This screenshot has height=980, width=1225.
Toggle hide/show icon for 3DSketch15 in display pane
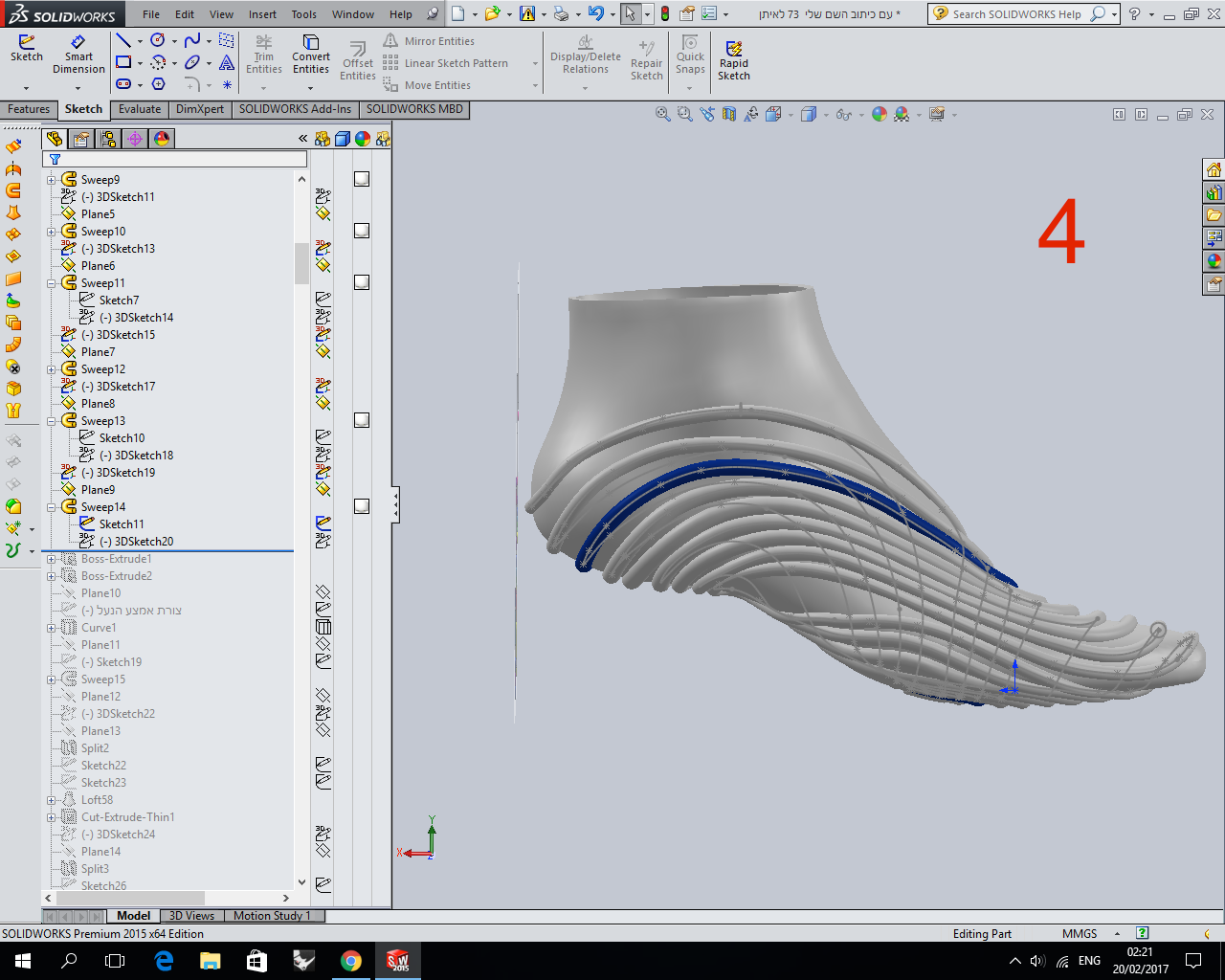(x=323, y=334)
